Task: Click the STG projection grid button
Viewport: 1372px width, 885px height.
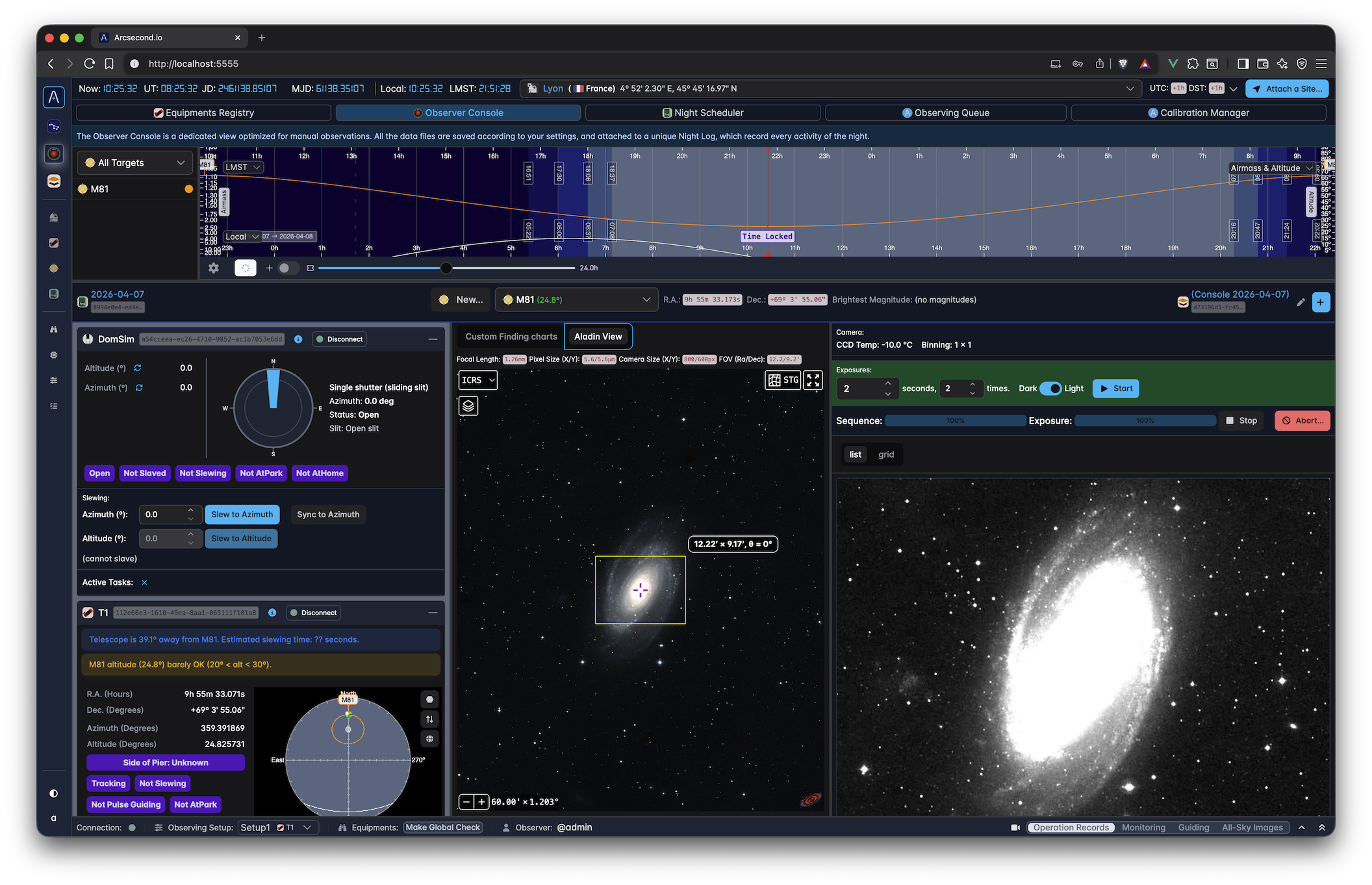Action: [x=783, y=380]
